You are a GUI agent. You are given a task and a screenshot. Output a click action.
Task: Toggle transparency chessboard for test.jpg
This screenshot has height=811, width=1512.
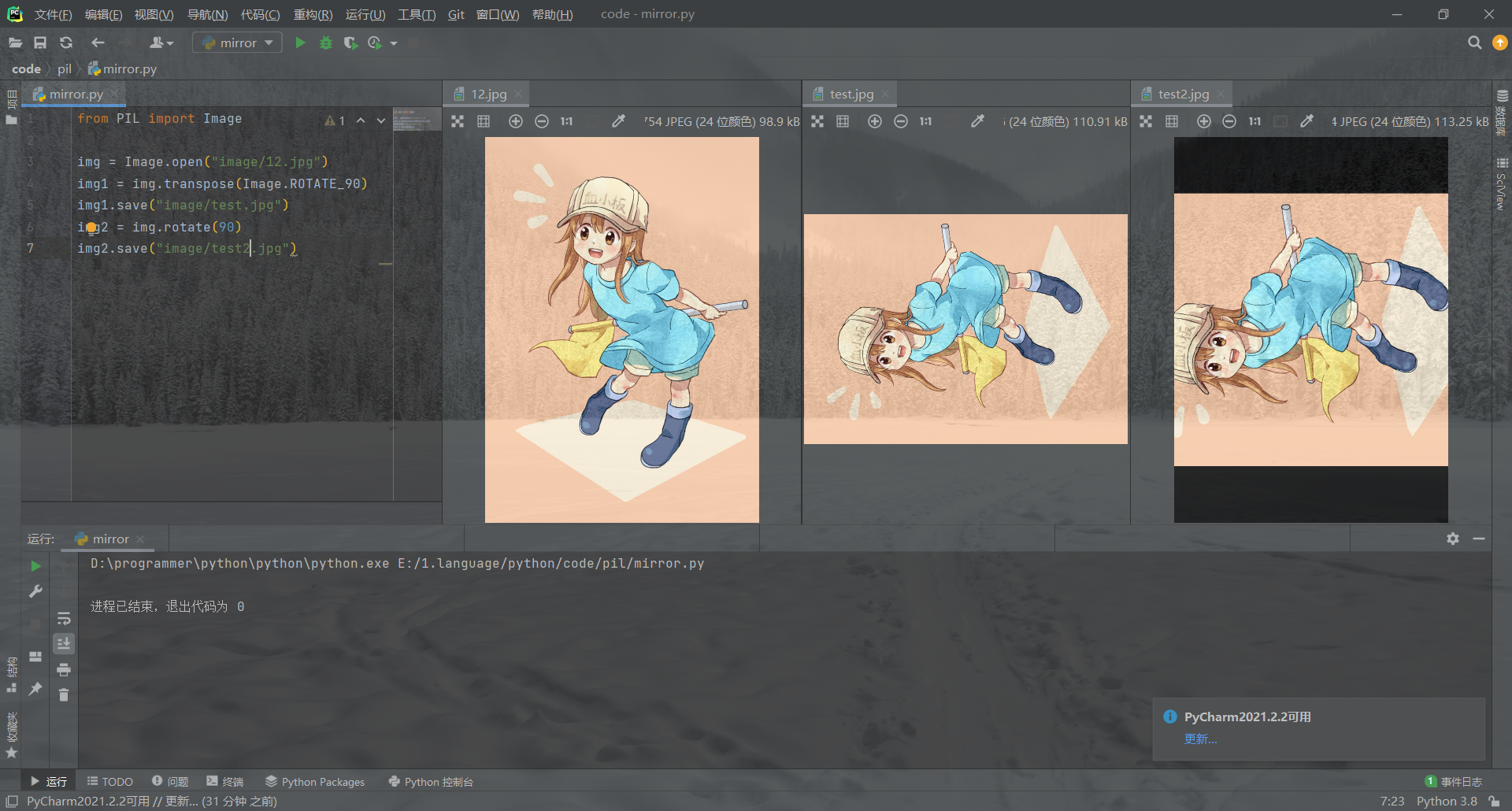(817, 121)
